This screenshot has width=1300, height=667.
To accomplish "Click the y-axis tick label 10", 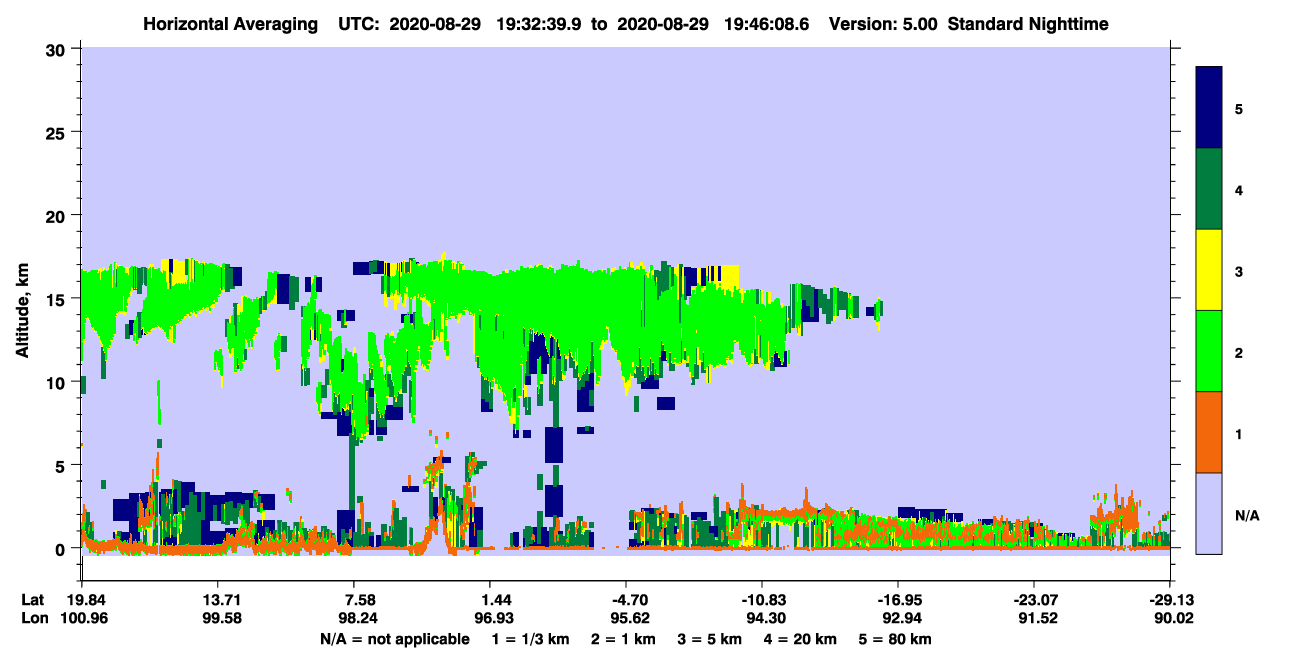I will [x=58, y=382].
